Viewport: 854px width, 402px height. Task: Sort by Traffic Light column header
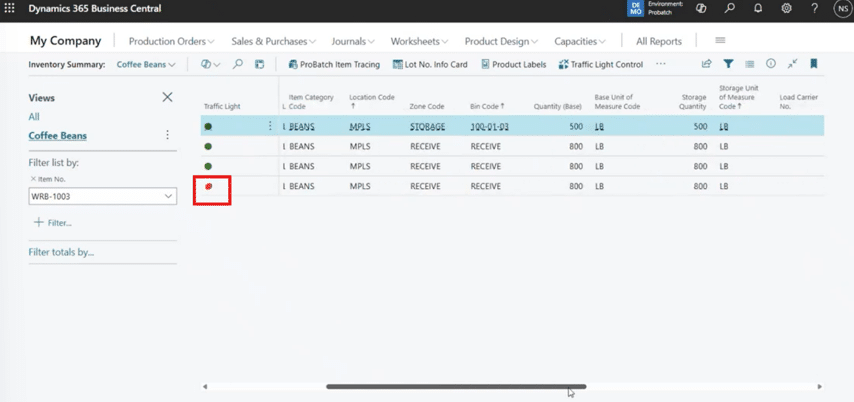pos(222,106)
